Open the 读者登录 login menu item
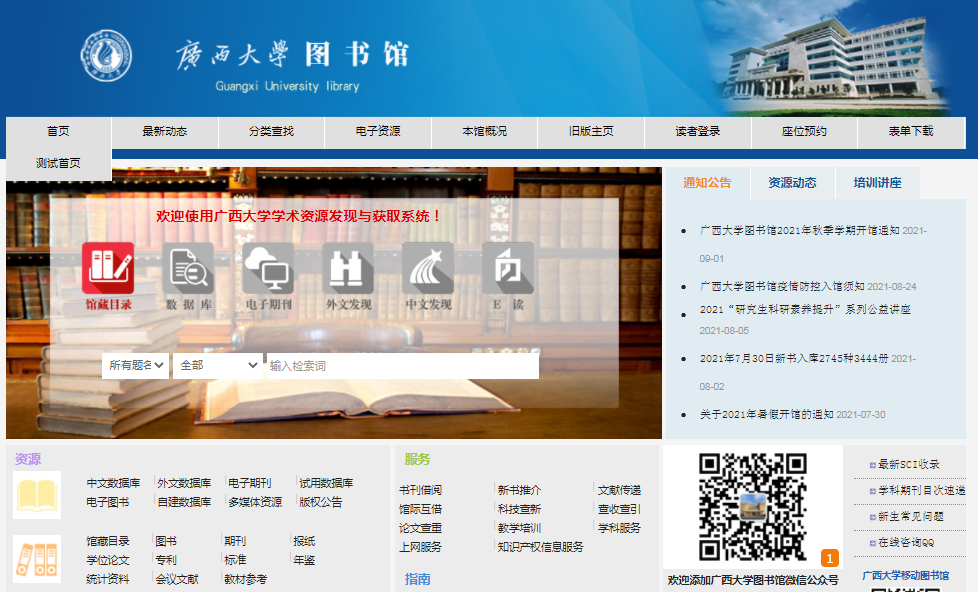978x592 pixels. [x=698, y=132]
